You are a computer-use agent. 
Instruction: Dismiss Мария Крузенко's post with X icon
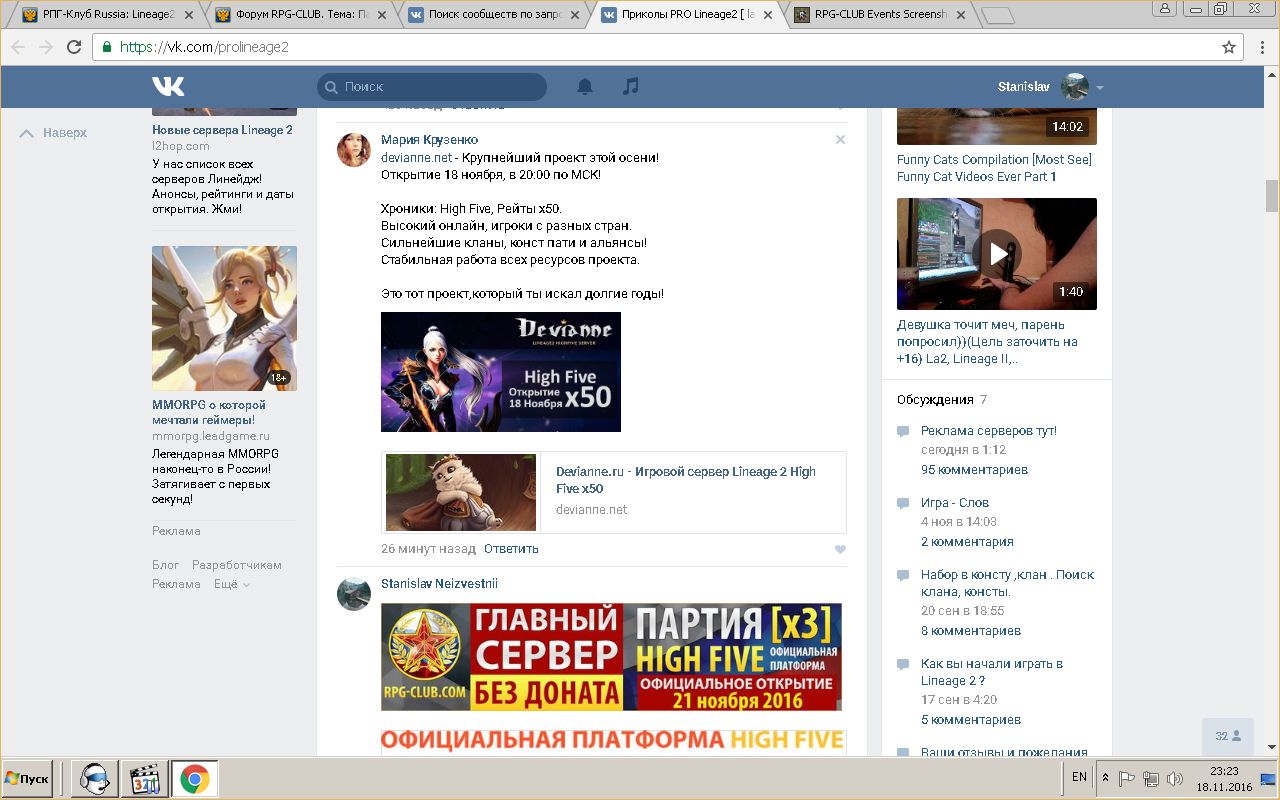click(840, 140)
